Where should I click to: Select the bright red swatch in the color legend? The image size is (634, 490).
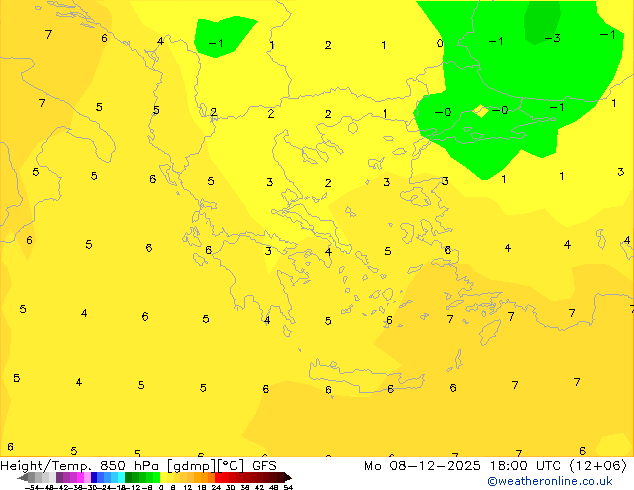click(218, 477)
